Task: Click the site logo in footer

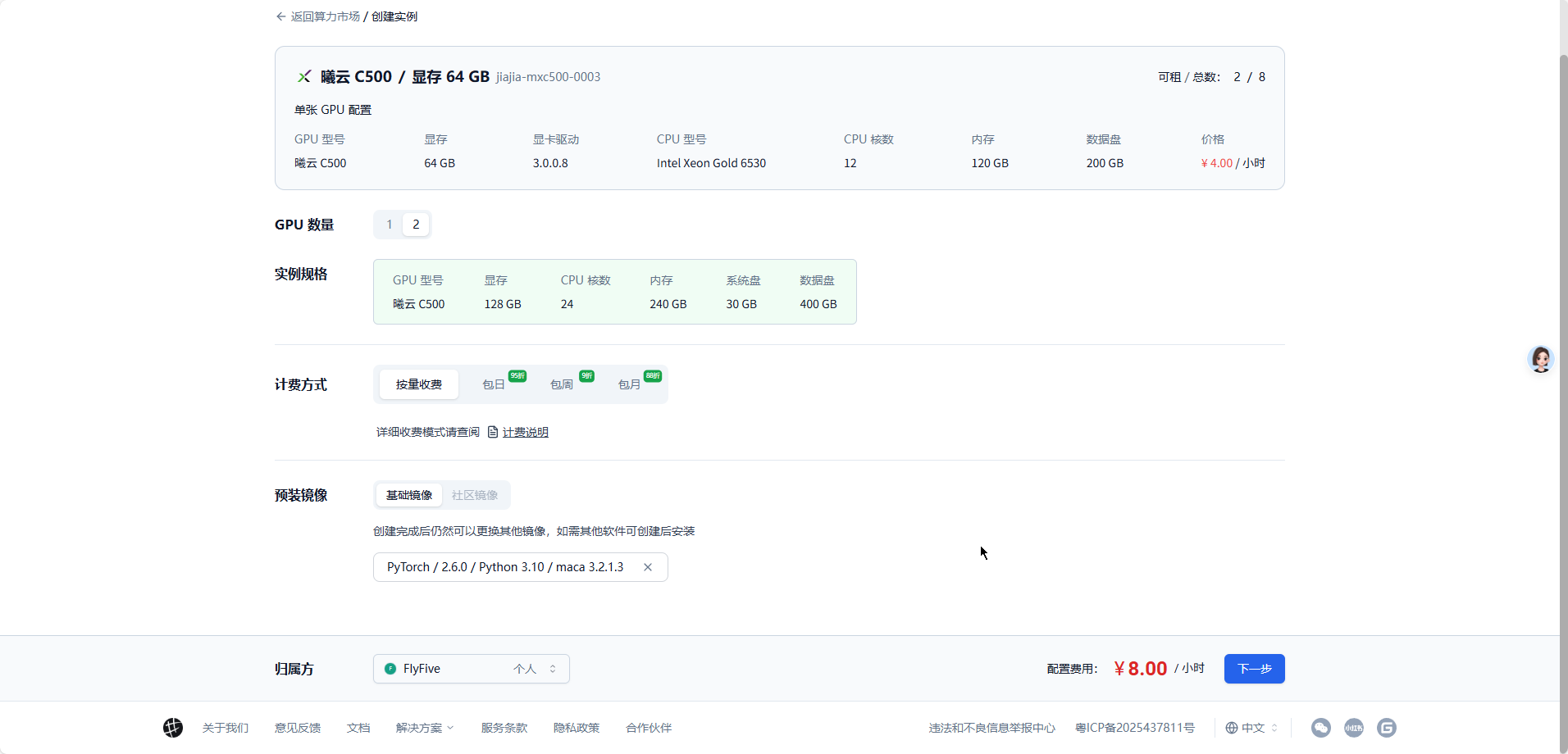Action: point(173,728)
